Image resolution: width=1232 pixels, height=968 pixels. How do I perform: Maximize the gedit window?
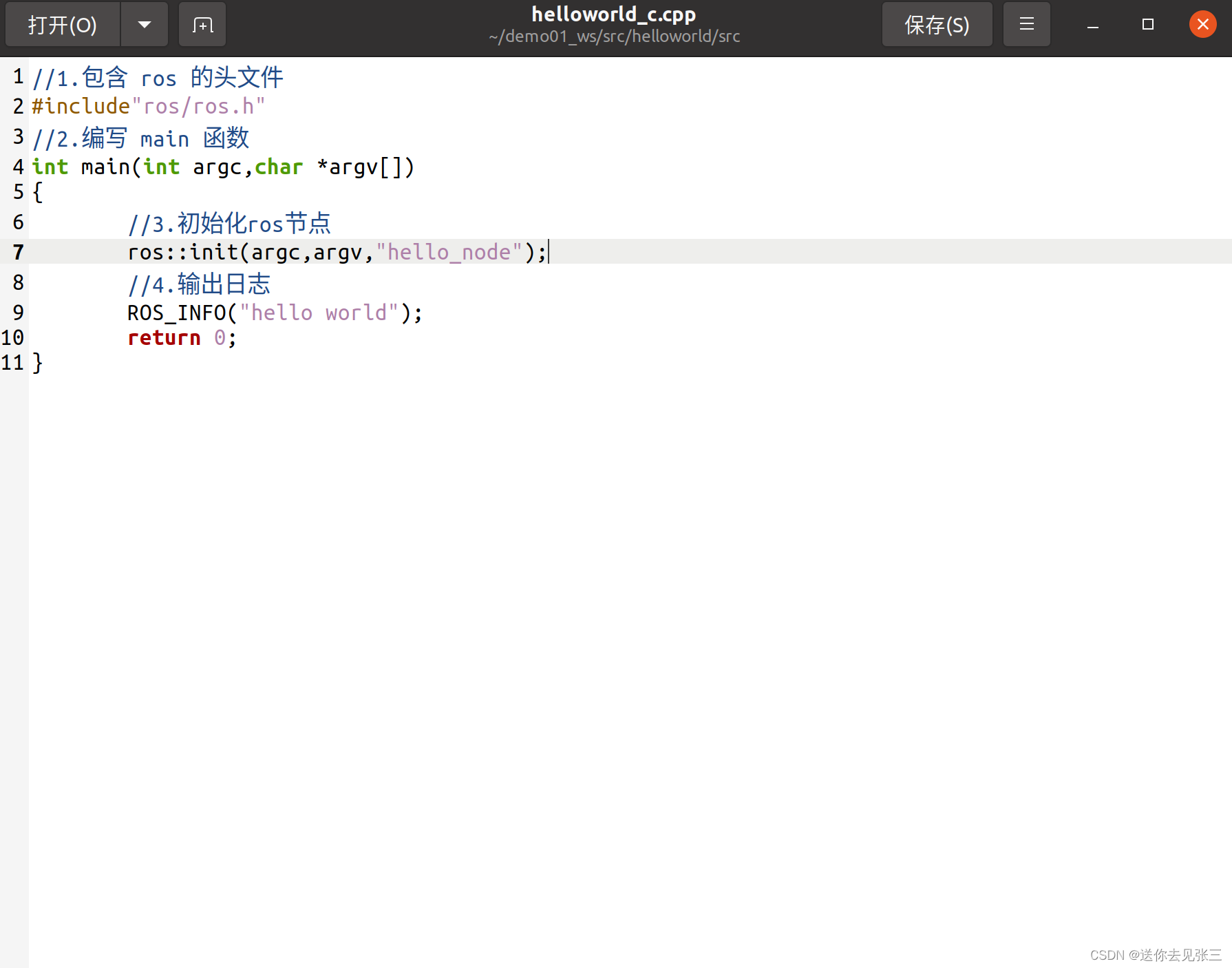click(x=1148, y=25)
